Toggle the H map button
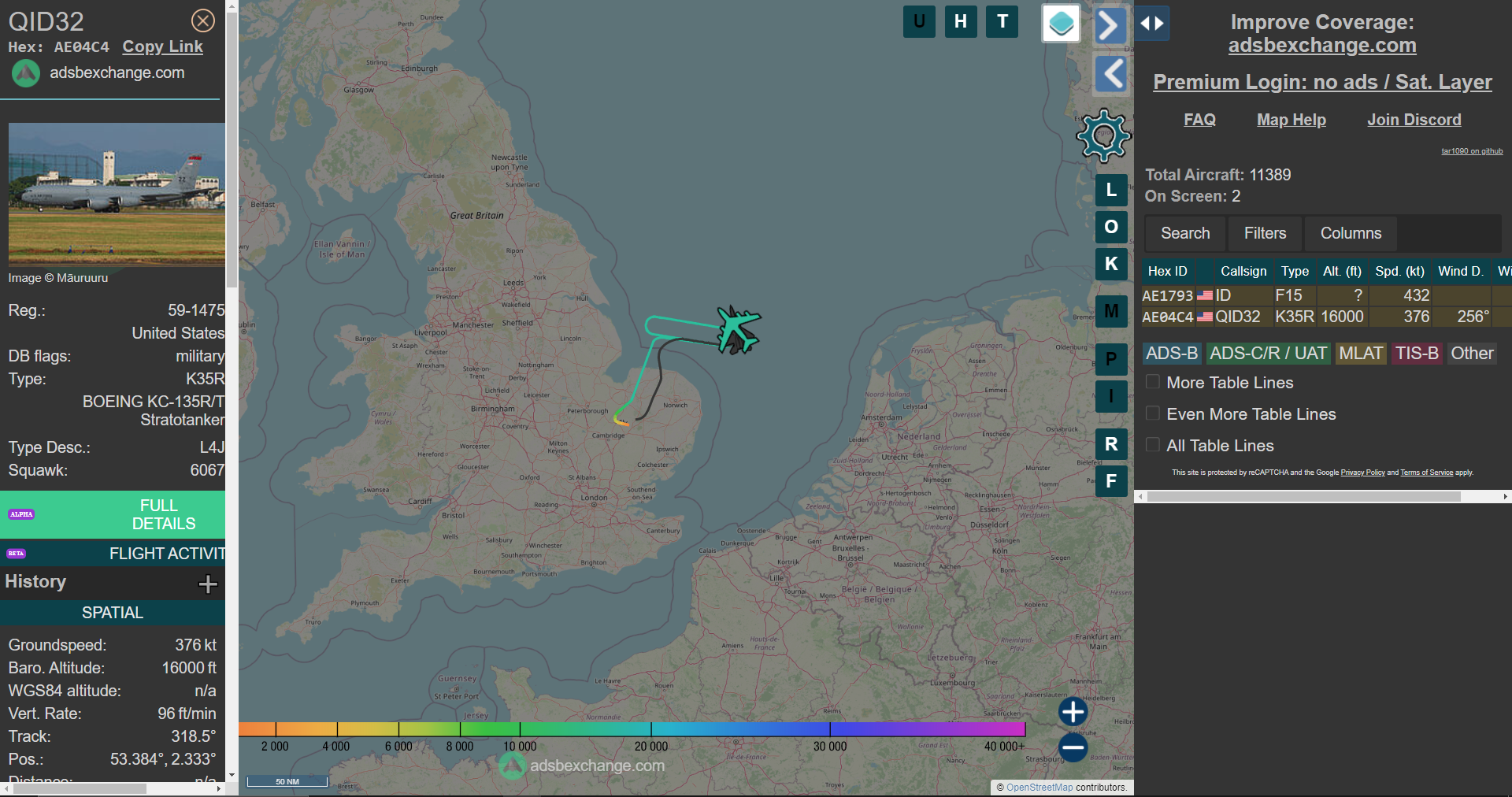 (x=961, y=21)
